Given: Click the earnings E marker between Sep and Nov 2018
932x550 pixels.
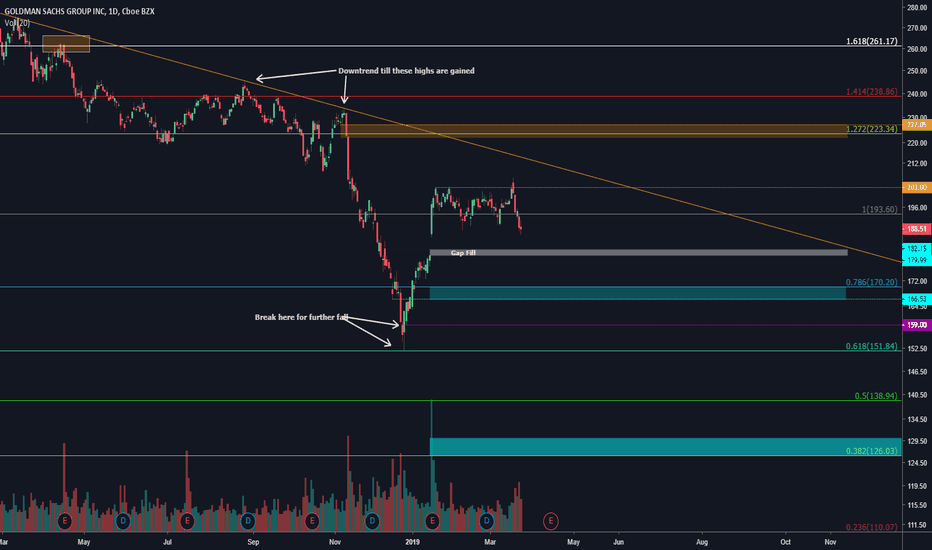Looking at the screenshot, I should click(311, 521).
